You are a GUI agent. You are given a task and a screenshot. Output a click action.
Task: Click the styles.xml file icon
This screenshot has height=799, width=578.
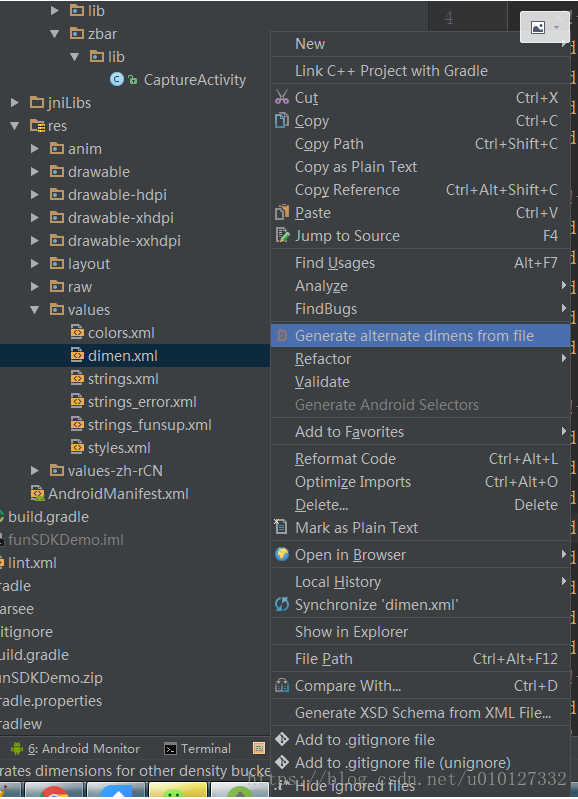(x=77, y=448)
